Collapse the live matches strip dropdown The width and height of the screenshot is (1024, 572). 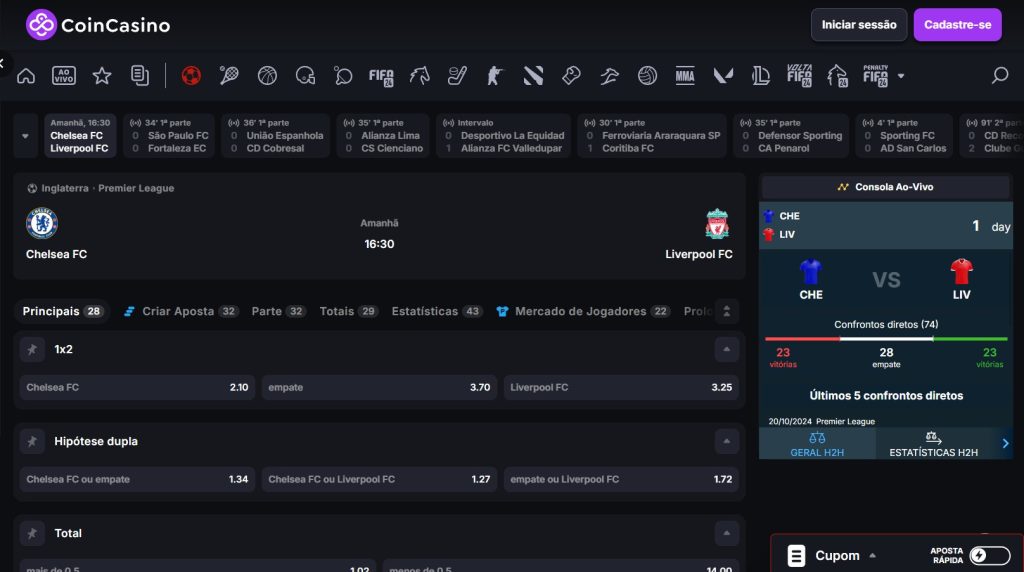pos(25,136)
